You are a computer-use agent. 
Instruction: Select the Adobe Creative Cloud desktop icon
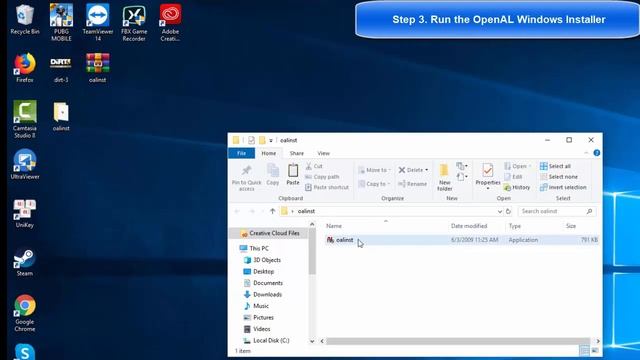170,22
